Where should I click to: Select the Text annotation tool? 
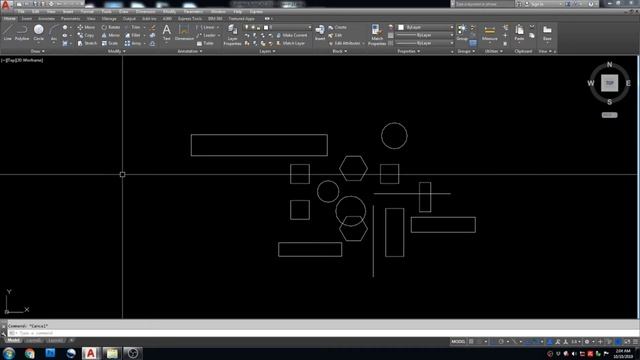point(167,32)
